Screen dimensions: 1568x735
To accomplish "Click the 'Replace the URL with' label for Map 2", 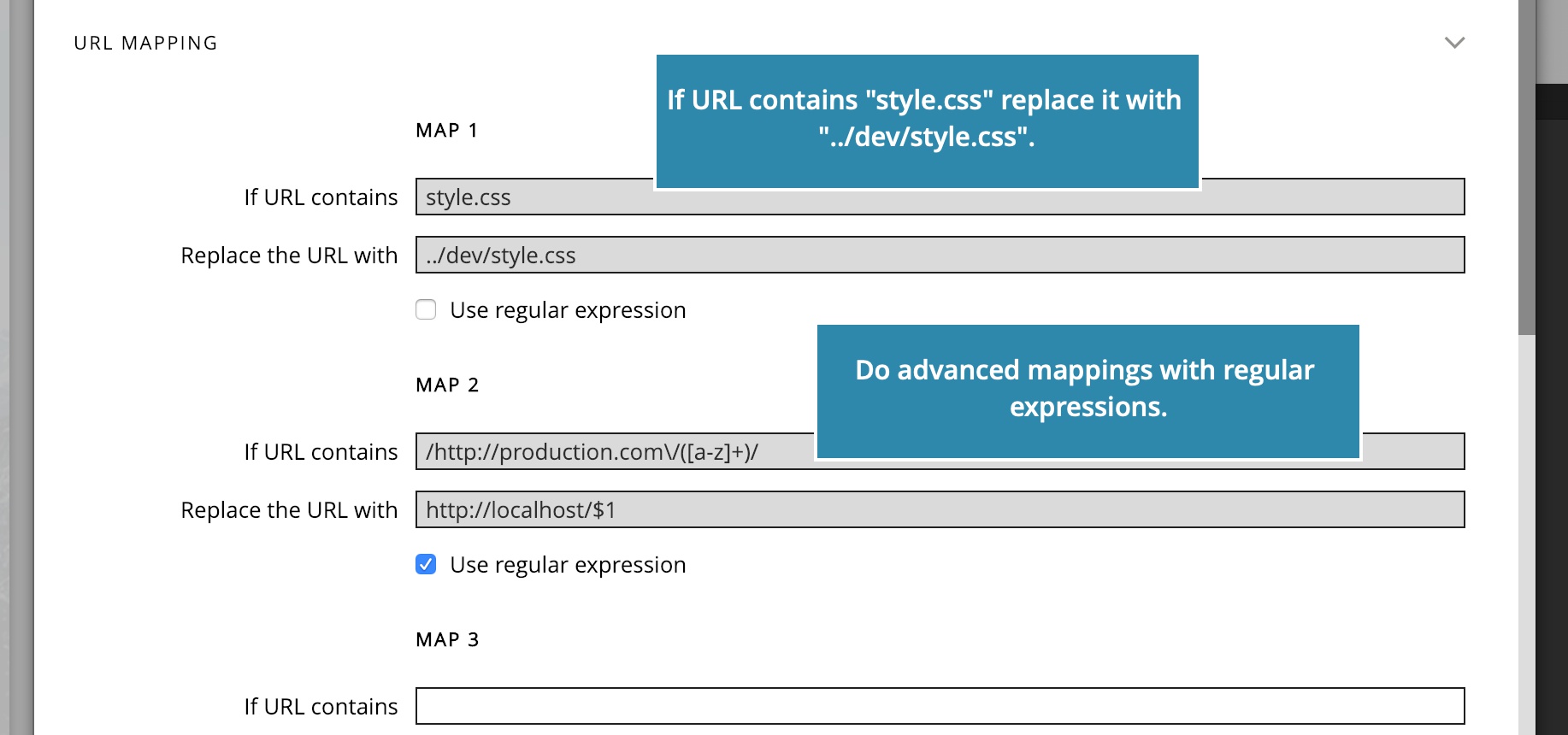I will tap(289, 510).
